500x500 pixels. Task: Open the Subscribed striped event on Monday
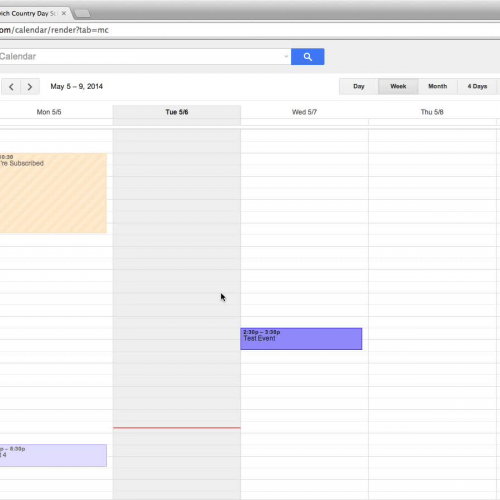click(x=53, y=193)
